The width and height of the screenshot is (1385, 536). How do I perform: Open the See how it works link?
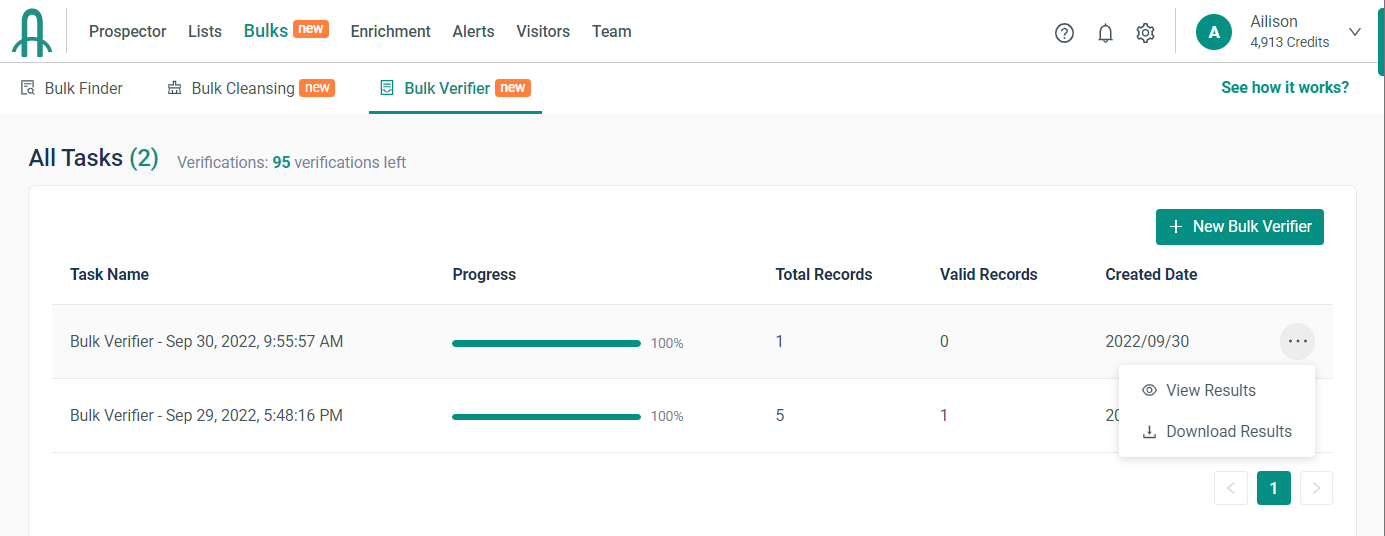click(1284, 88)
